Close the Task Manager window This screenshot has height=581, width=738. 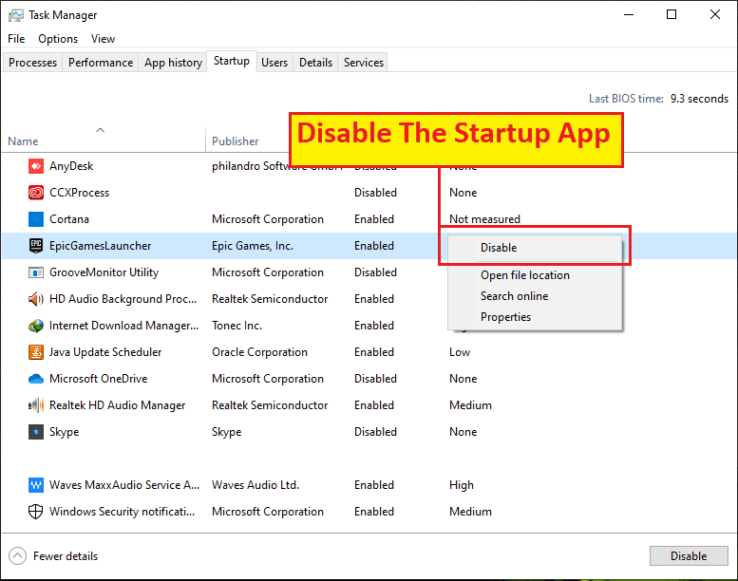715,15
